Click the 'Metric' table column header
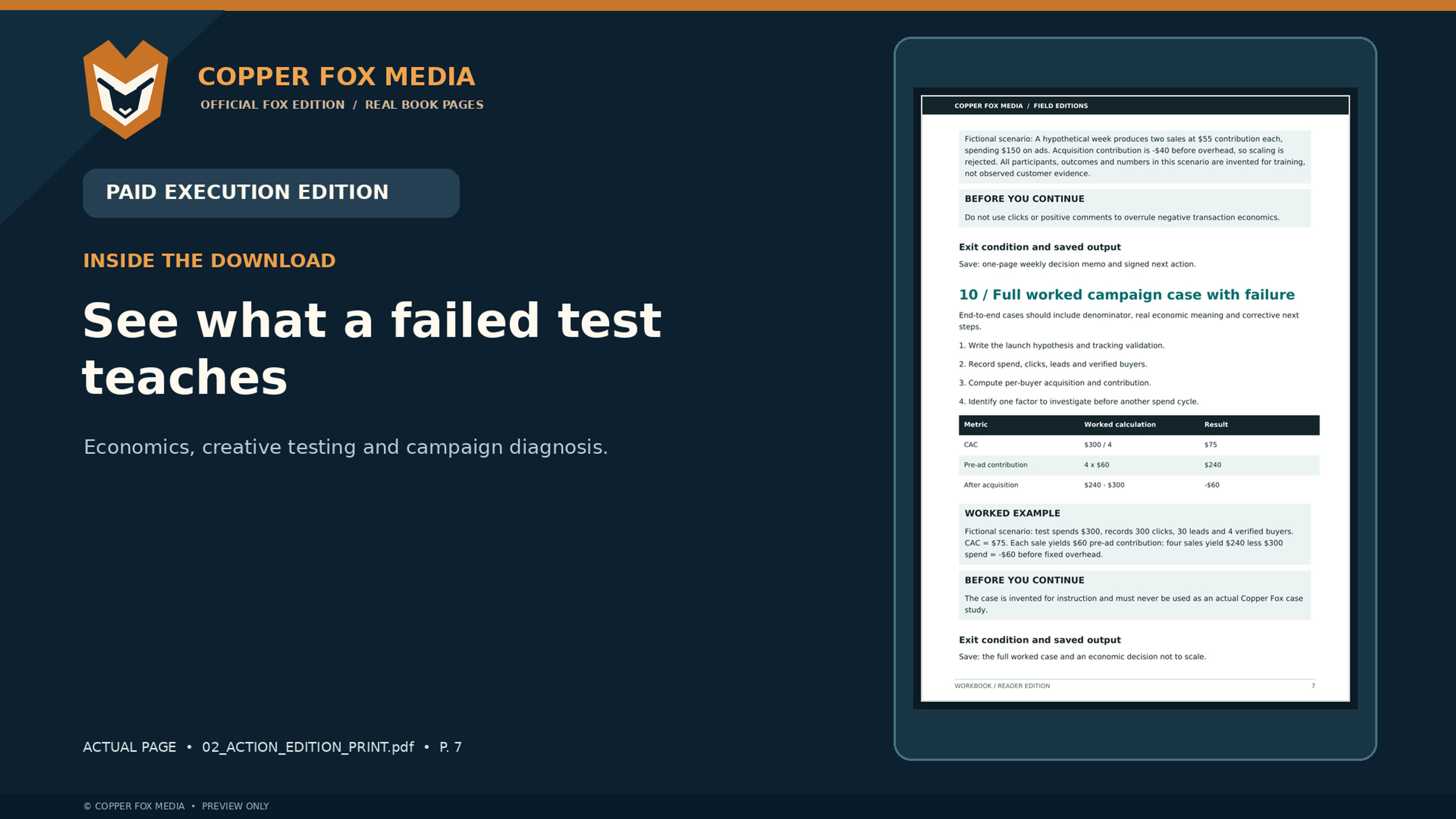Screen dimensions: 1456x819 click(975, 425)
